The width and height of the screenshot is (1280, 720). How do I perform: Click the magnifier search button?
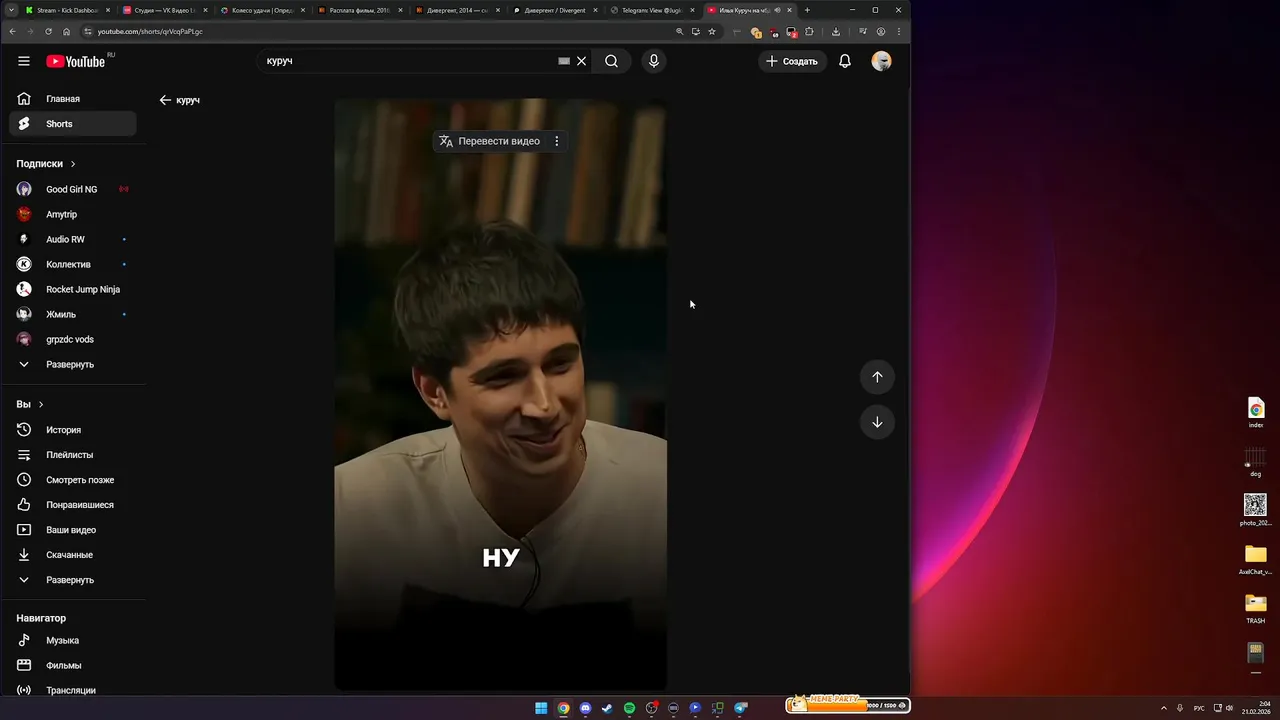pyautogui.click(x=611, y=61)
